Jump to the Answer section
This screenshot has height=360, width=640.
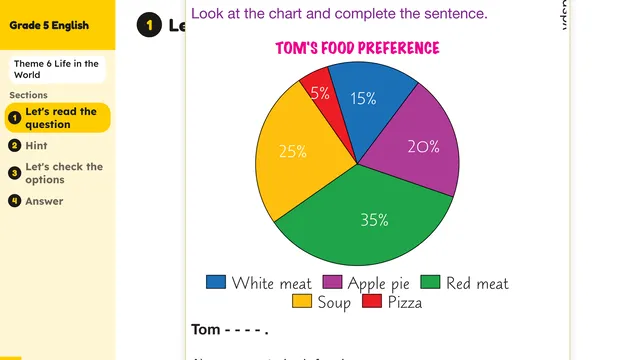coord(44,201)
